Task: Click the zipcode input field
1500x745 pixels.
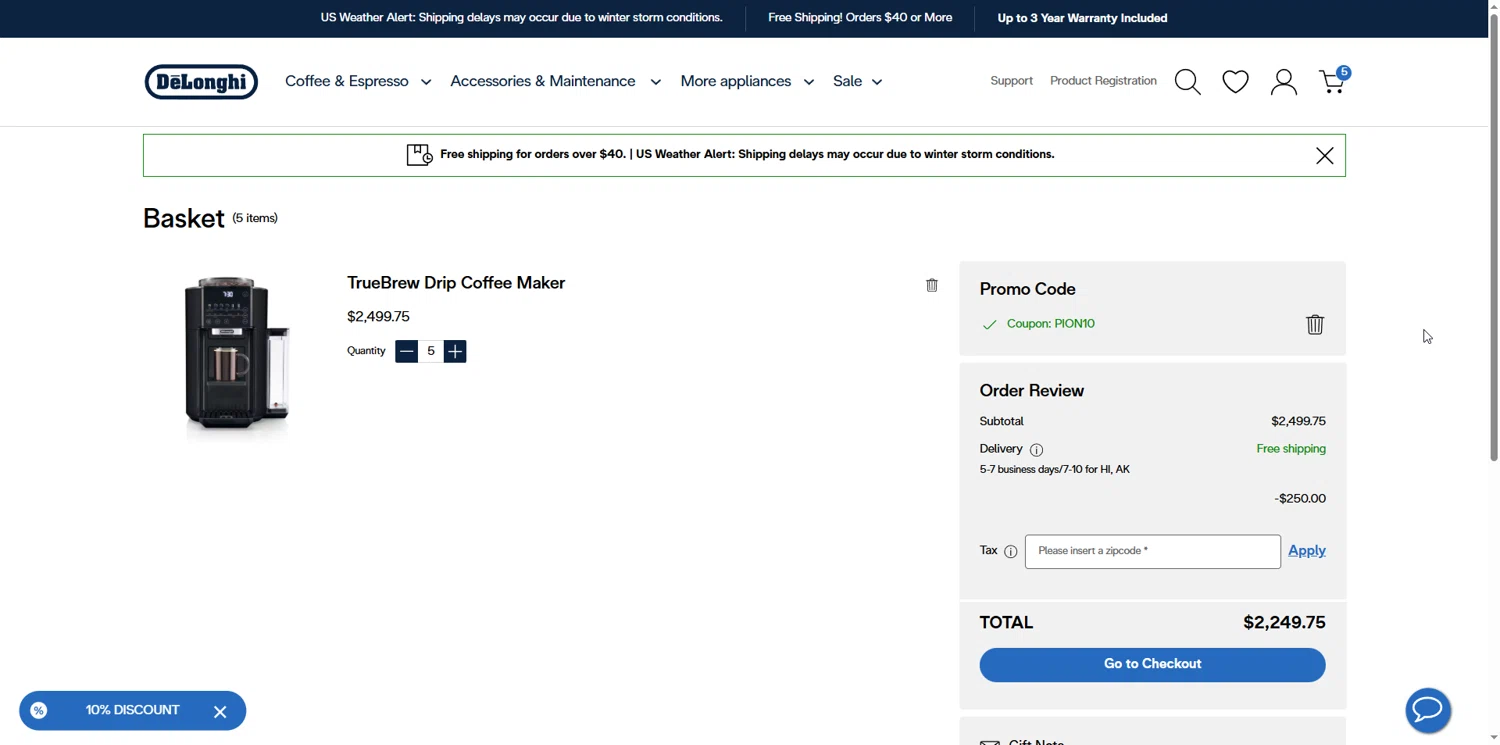Action: pos(1152,552)
